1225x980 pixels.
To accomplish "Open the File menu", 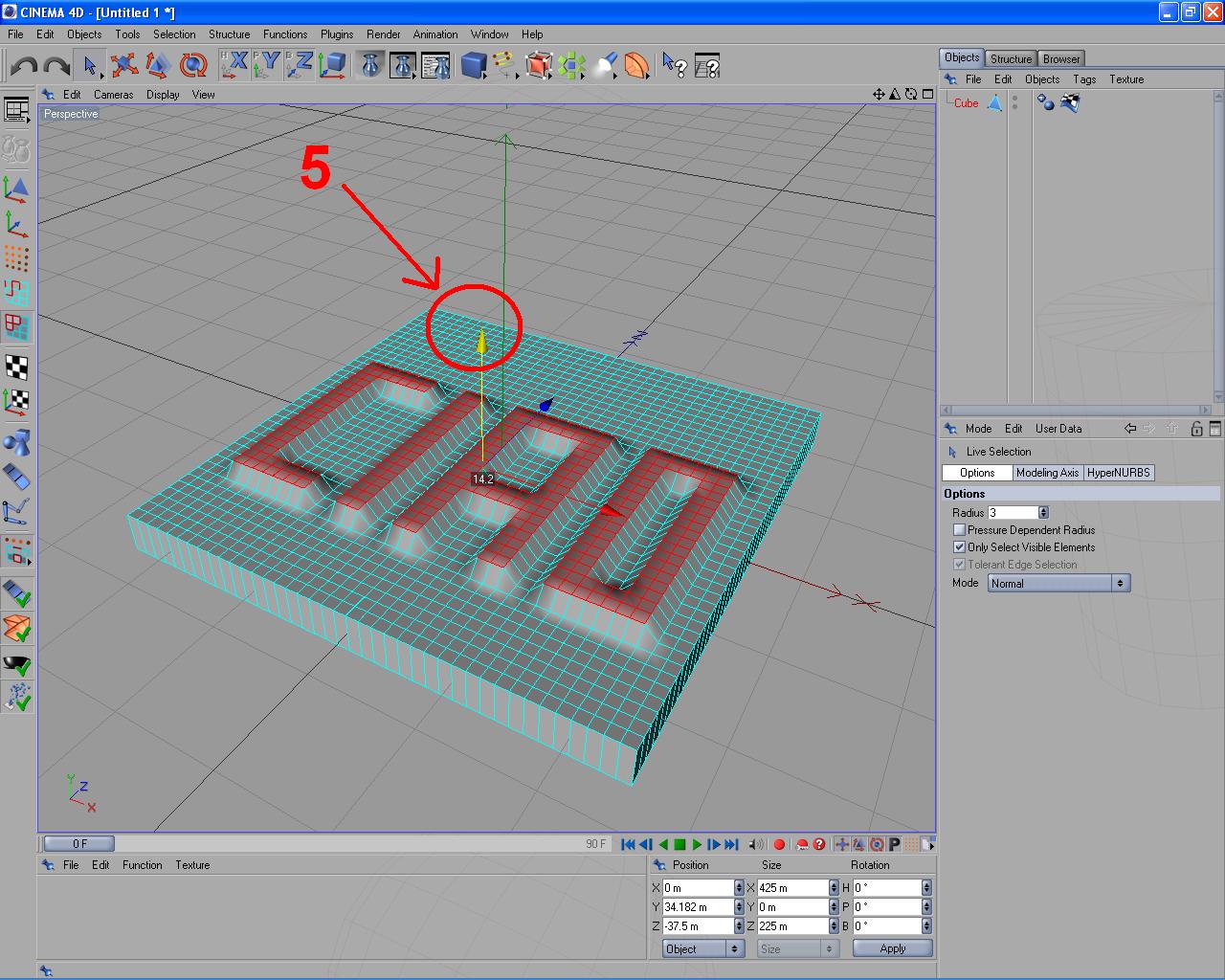I will (15, 34).
